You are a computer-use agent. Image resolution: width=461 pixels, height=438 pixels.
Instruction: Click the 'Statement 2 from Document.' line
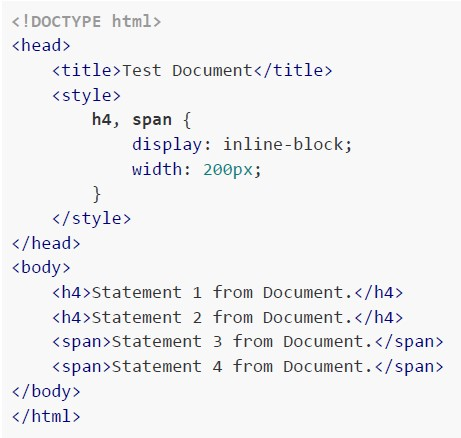pos(228,317)
